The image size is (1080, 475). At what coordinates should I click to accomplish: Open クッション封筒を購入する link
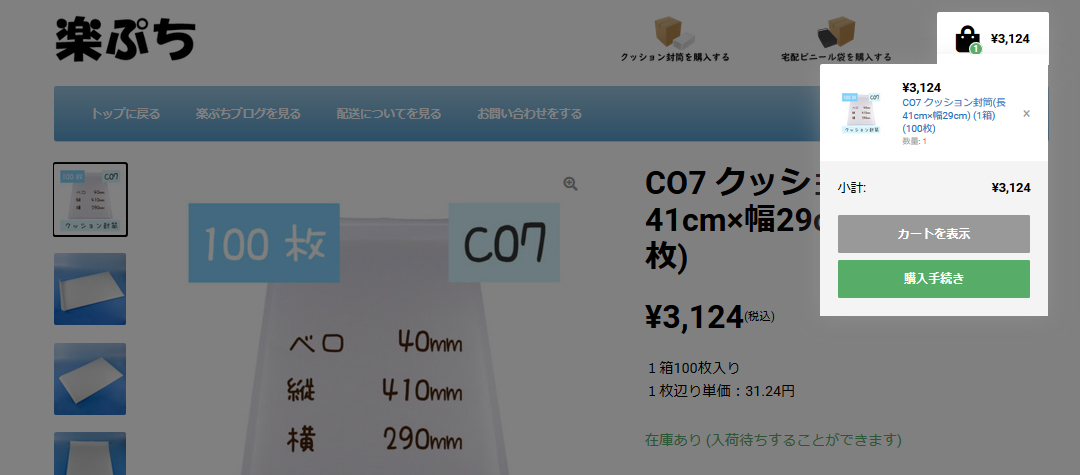(x=675, y=57)
